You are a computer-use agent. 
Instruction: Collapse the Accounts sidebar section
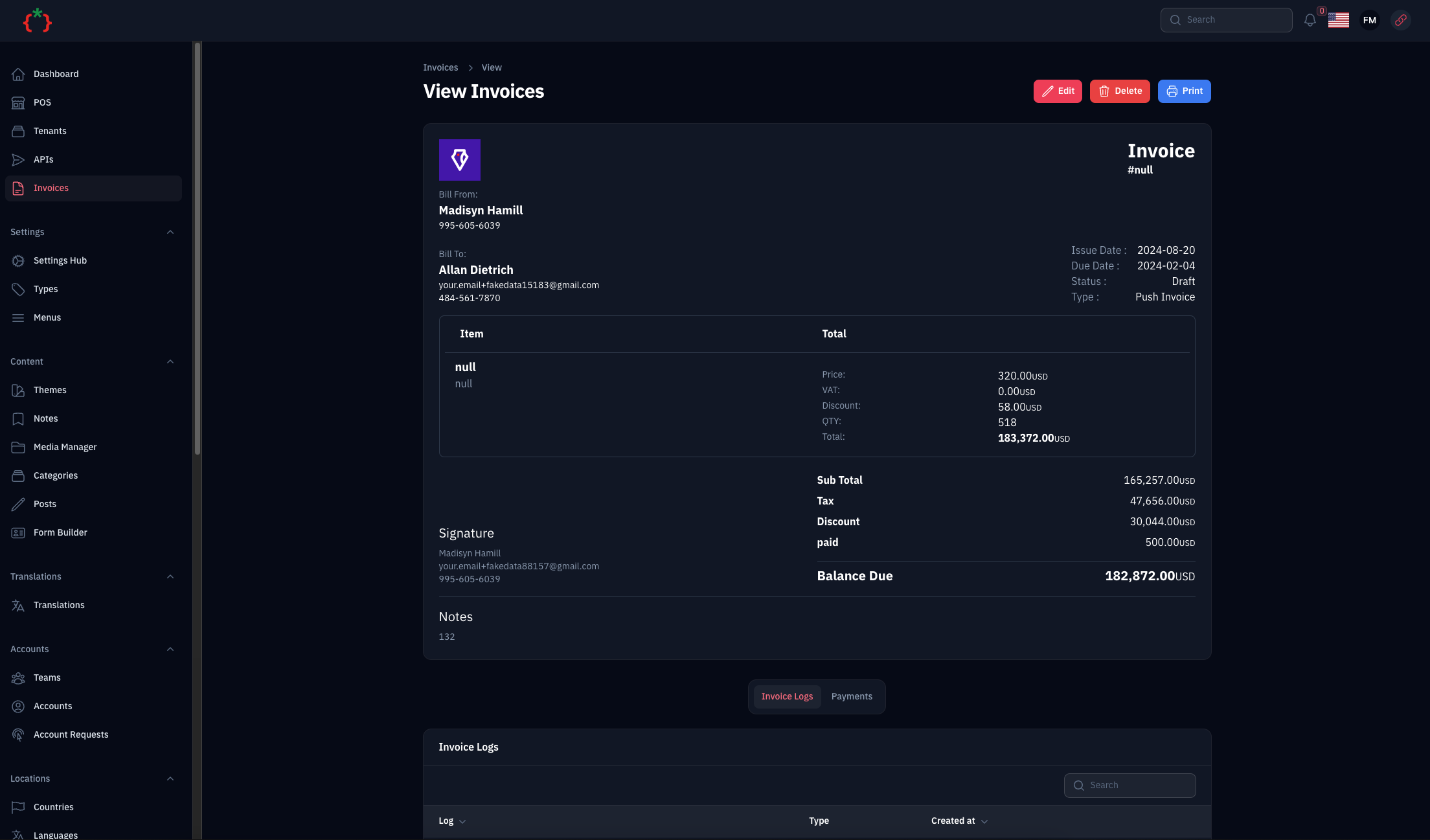click(170, 649)
